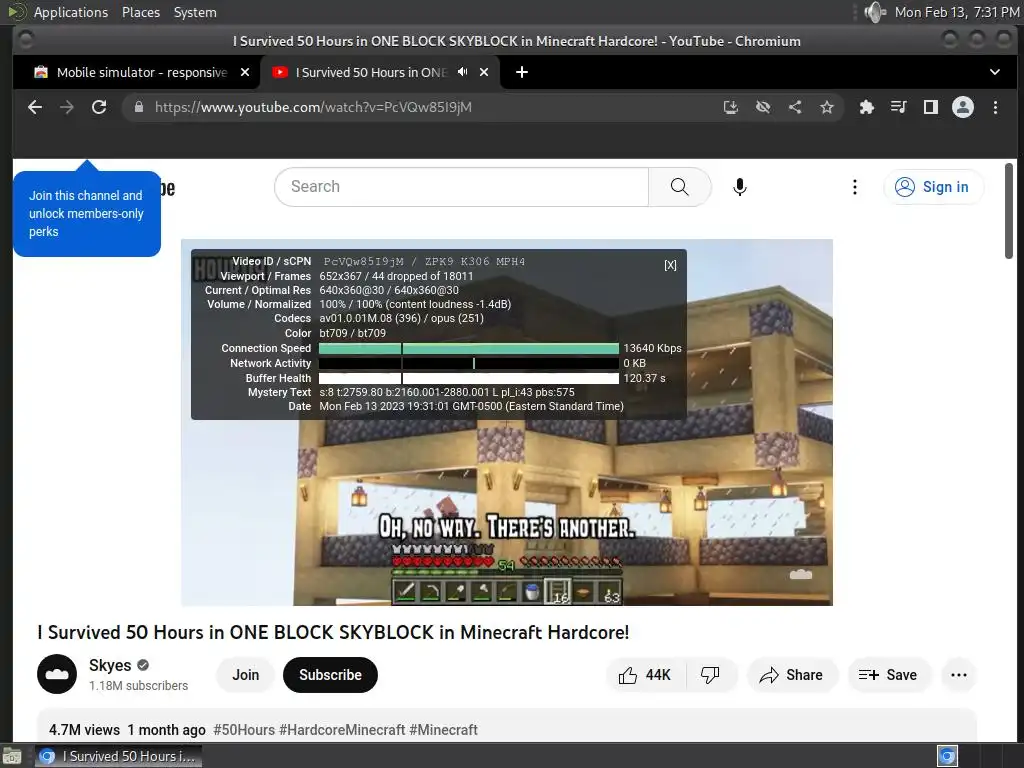
Task: Focus the YouTube Search field
Action: 462,187
